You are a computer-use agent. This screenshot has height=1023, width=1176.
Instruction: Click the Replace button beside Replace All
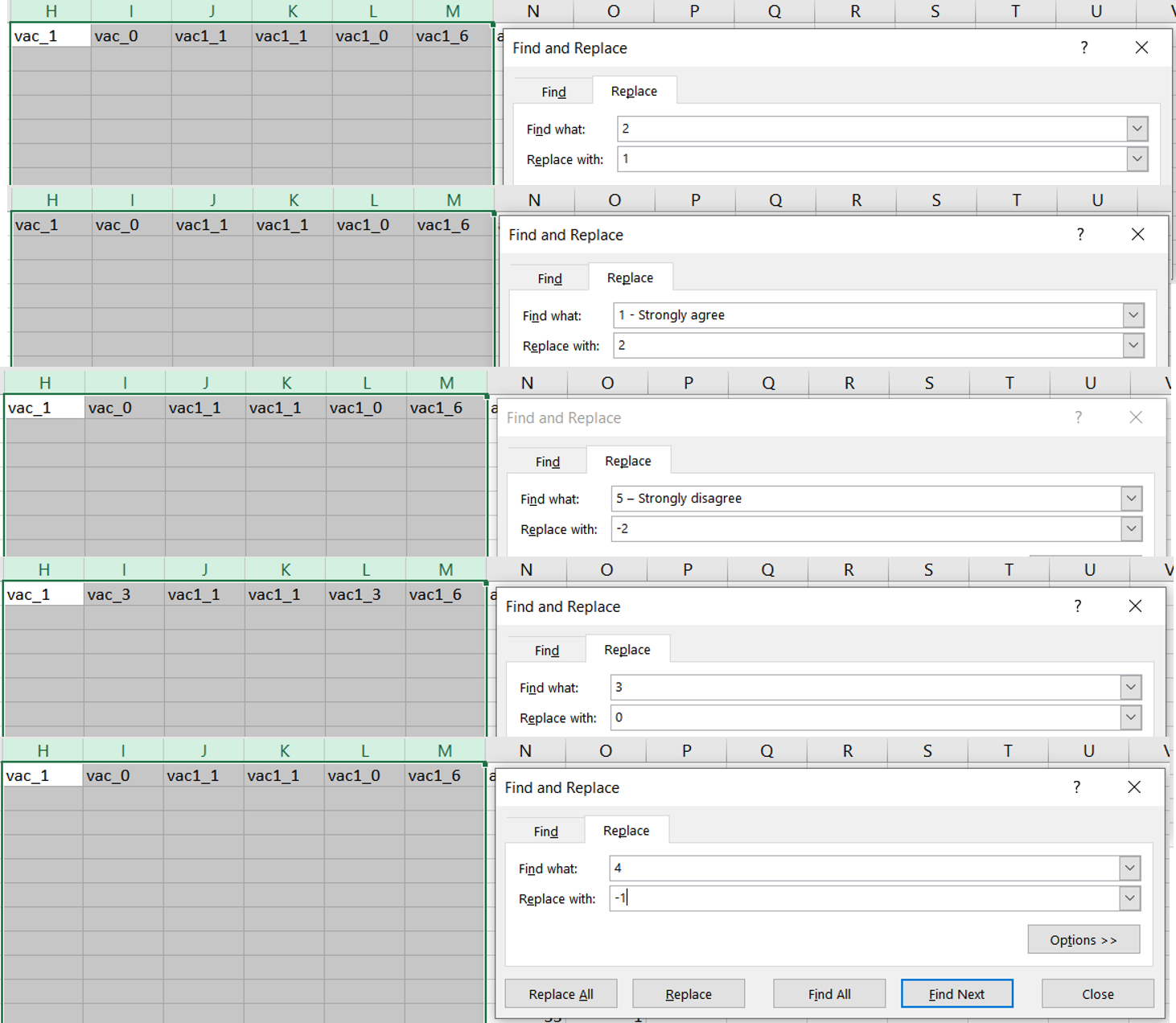tap(689, 993)
